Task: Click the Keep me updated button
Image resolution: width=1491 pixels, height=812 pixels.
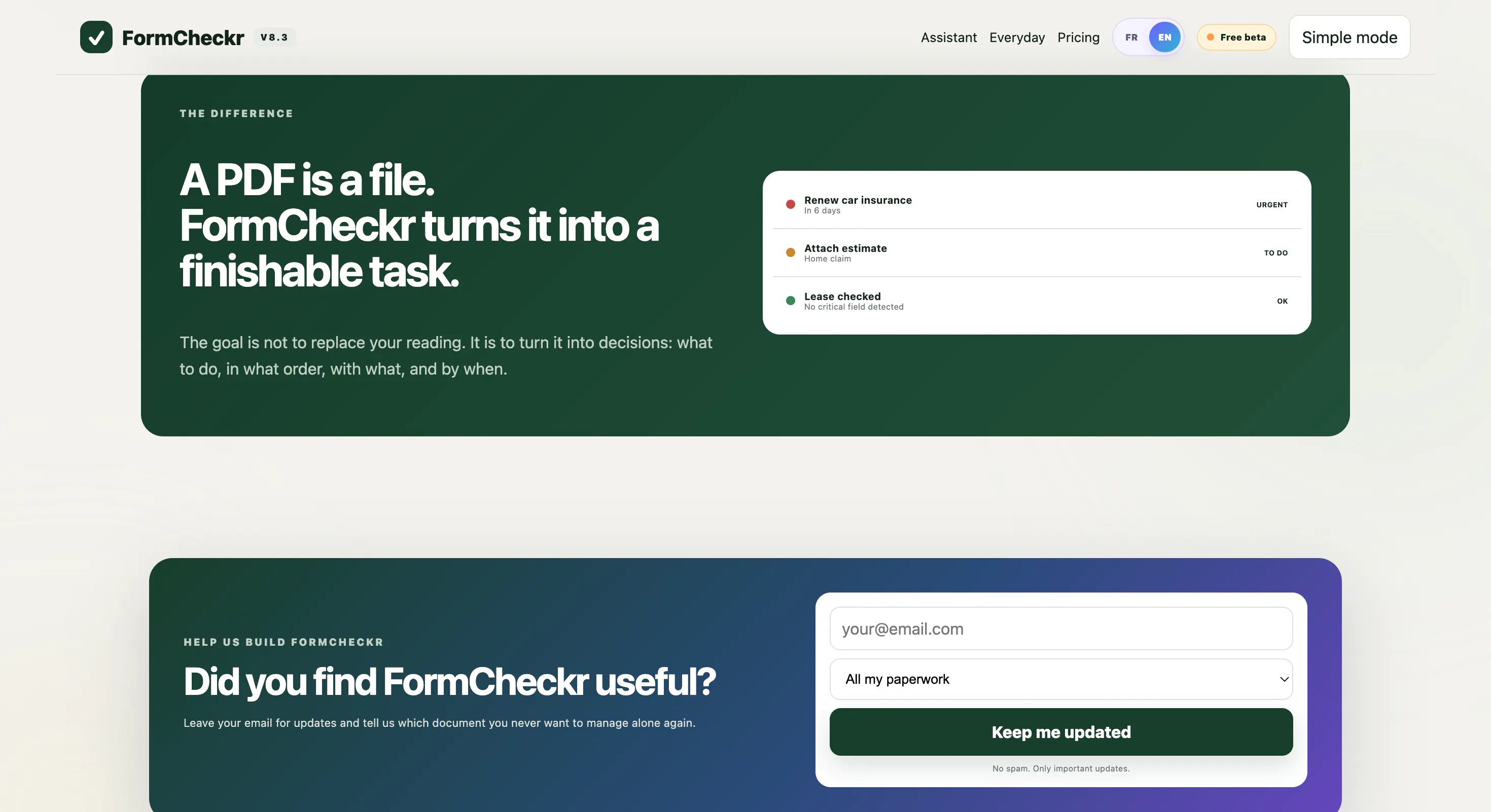Action: tap(1061, 731)
